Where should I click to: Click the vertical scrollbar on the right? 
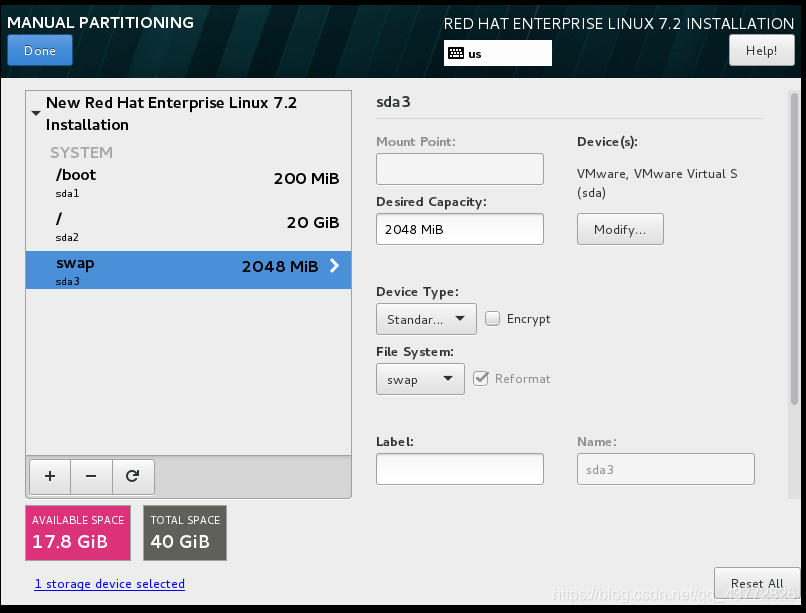click(795, 249)
